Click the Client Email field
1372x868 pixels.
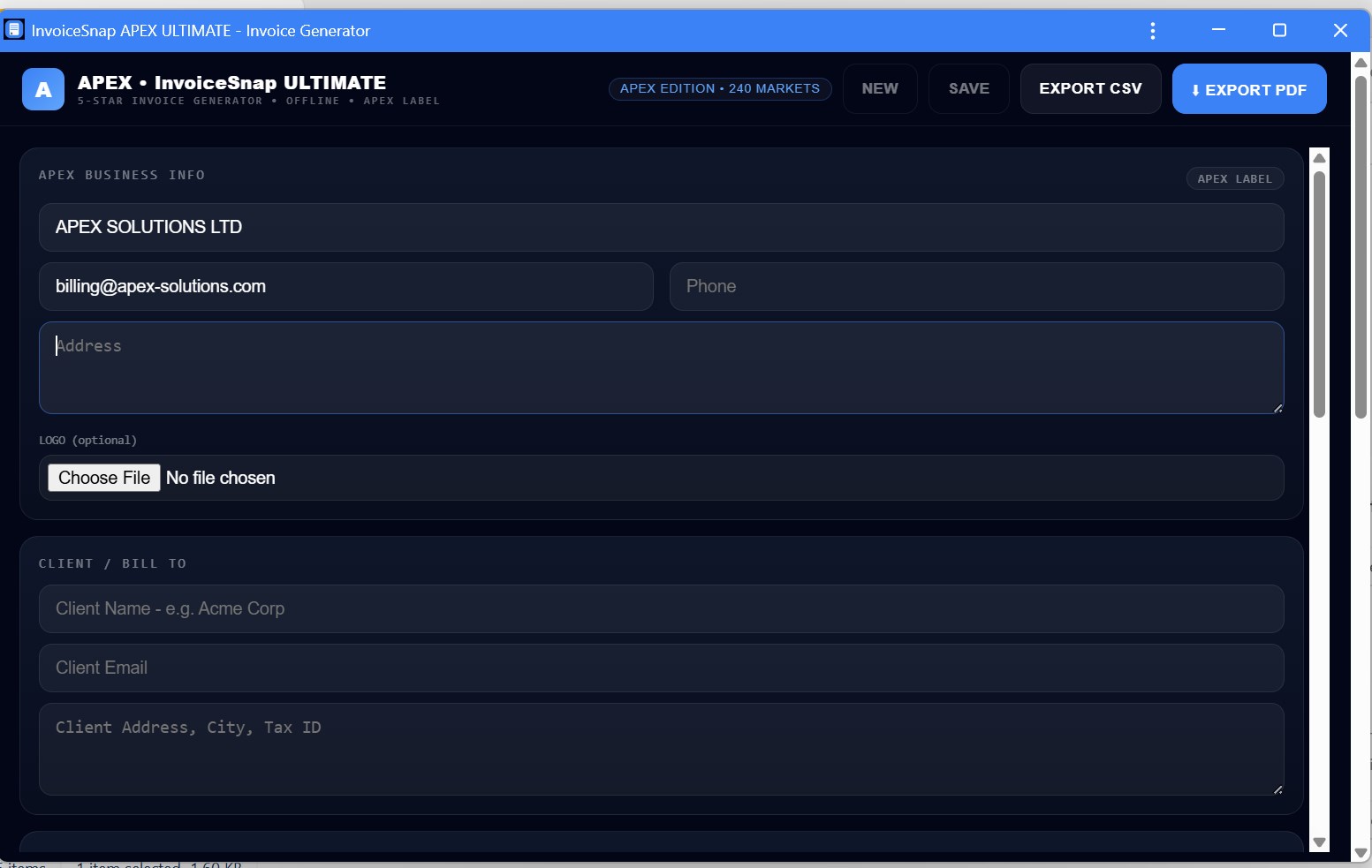pos(661,668)
